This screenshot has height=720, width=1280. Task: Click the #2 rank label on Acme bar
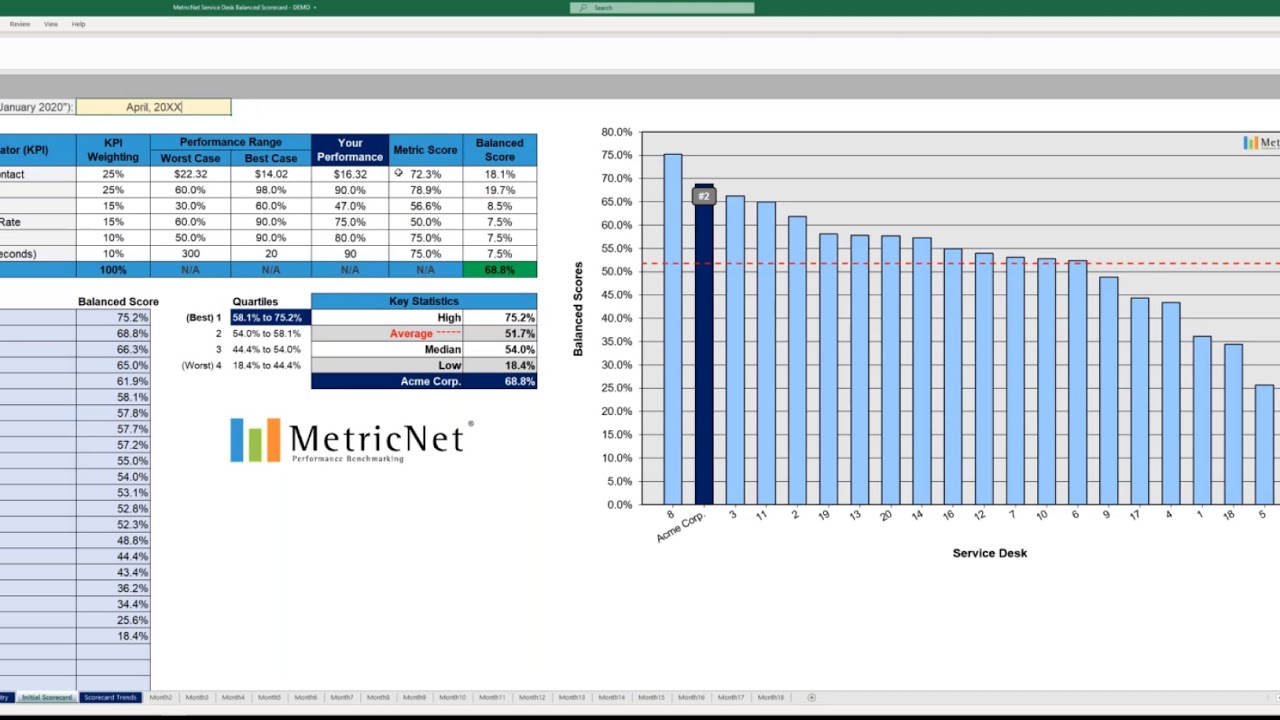point(704,197)
